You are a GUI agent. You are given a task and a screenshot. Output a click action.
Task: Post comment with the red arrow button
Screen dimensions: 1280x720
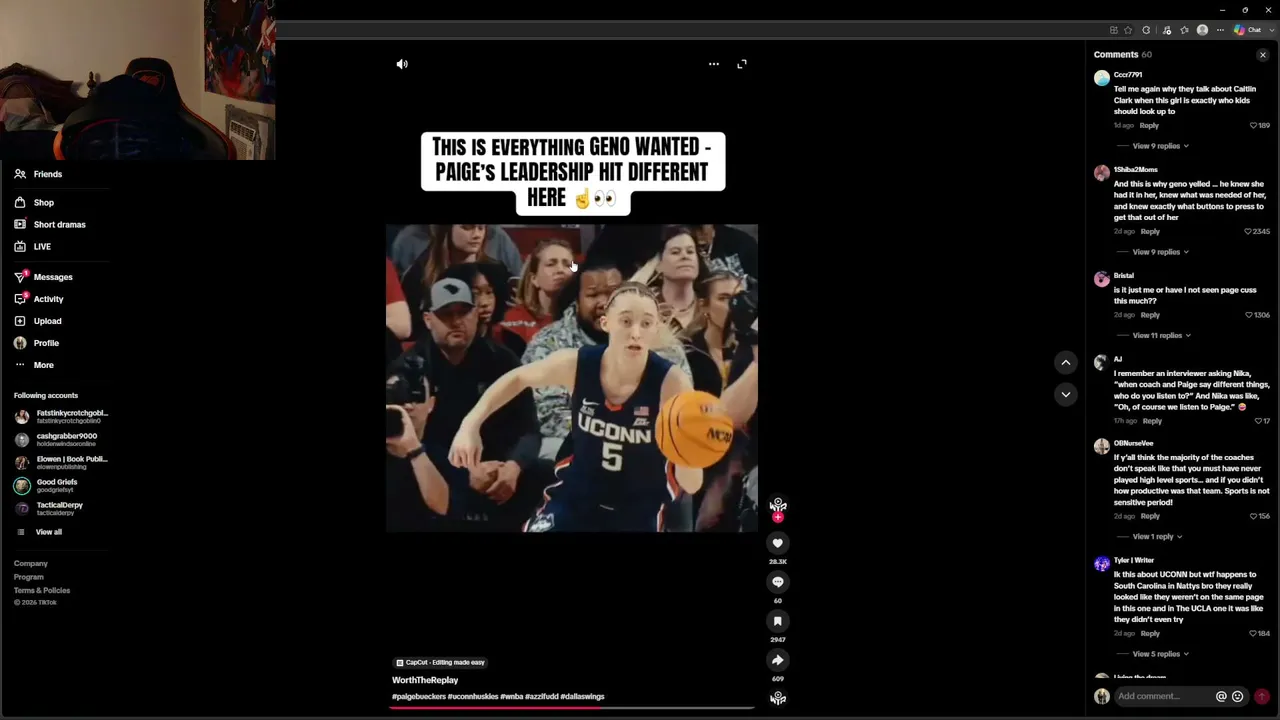pos(1262,696)
